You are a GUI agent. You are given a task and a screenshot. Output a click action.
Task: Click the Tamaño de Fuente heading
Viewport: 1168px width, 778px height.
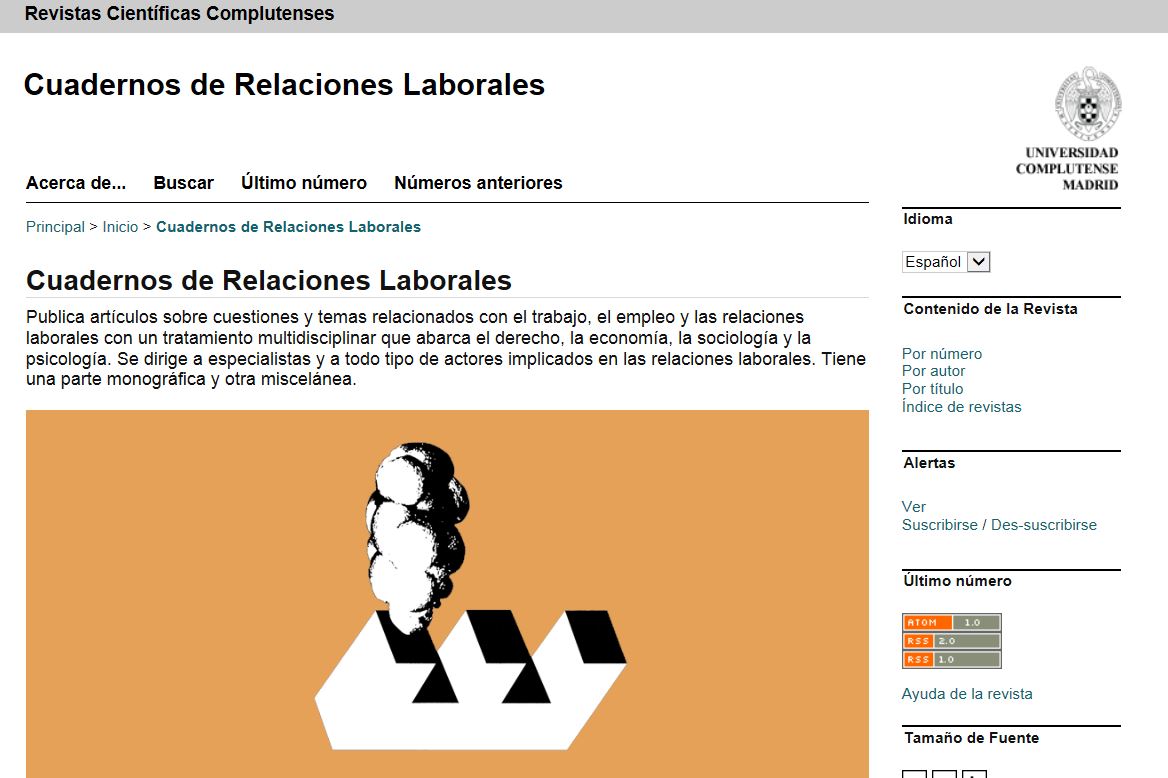click(x=971, y=738)
